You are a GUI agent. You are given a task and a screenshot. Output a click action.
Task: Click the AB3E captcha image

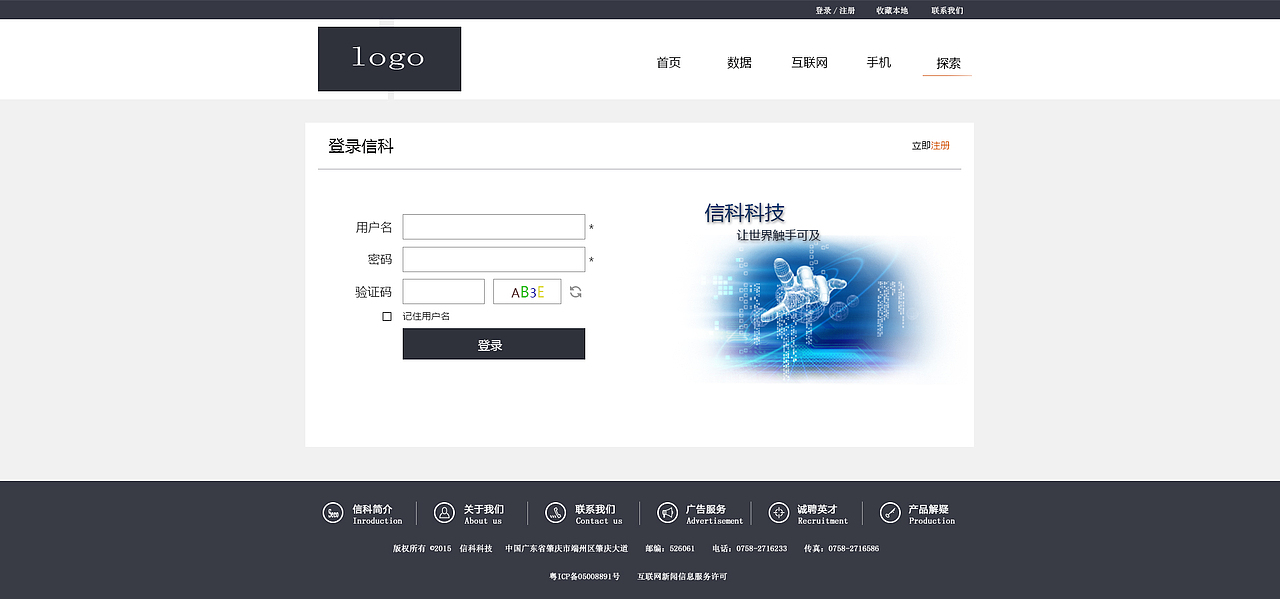coord(527,291)
